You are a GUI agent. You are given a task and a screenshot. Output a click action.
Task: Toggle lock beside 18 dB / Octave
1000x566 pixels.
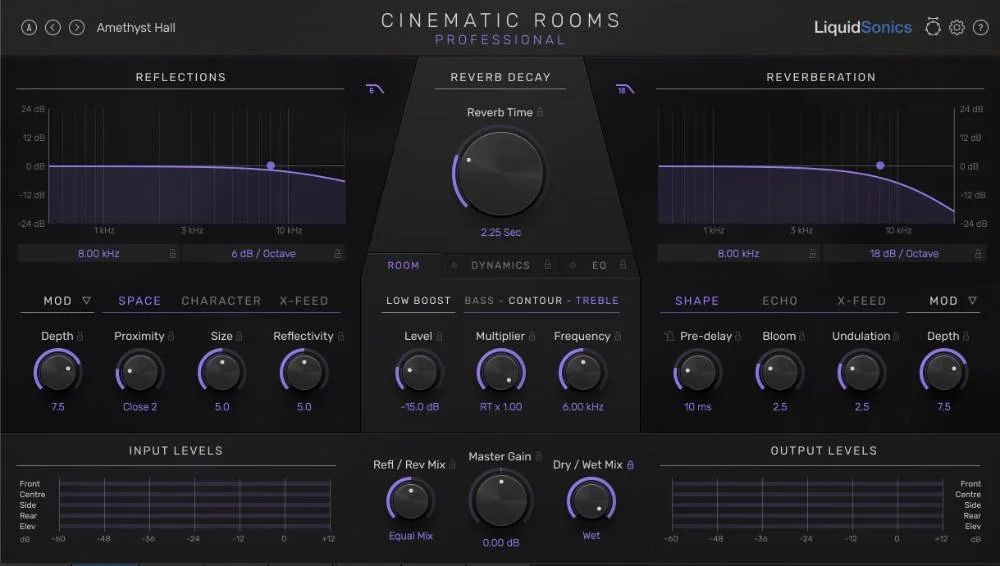tap(978, 253)
